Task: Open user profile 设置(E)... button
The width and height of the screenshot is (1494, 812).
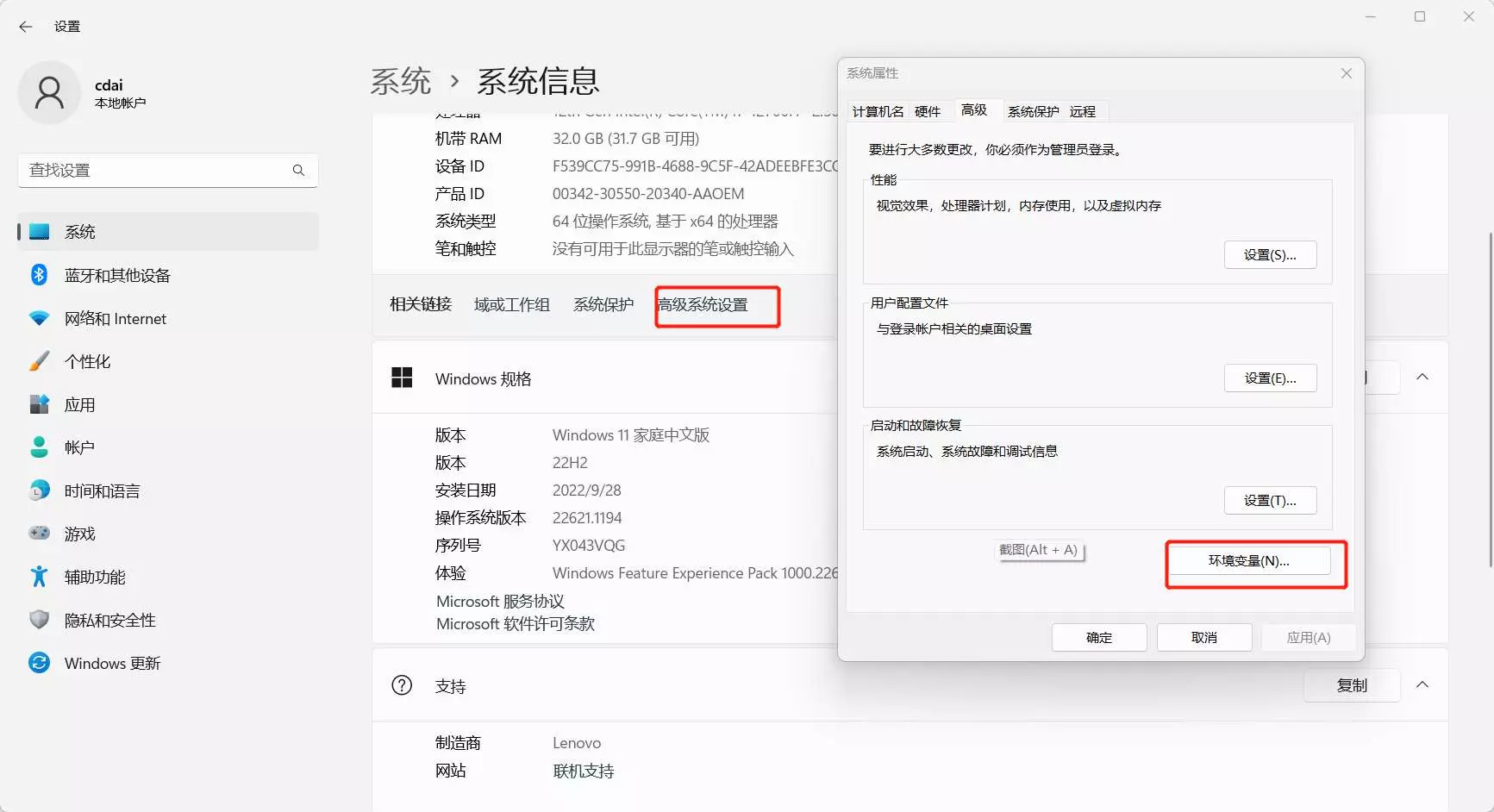Action: point(1270,378)
